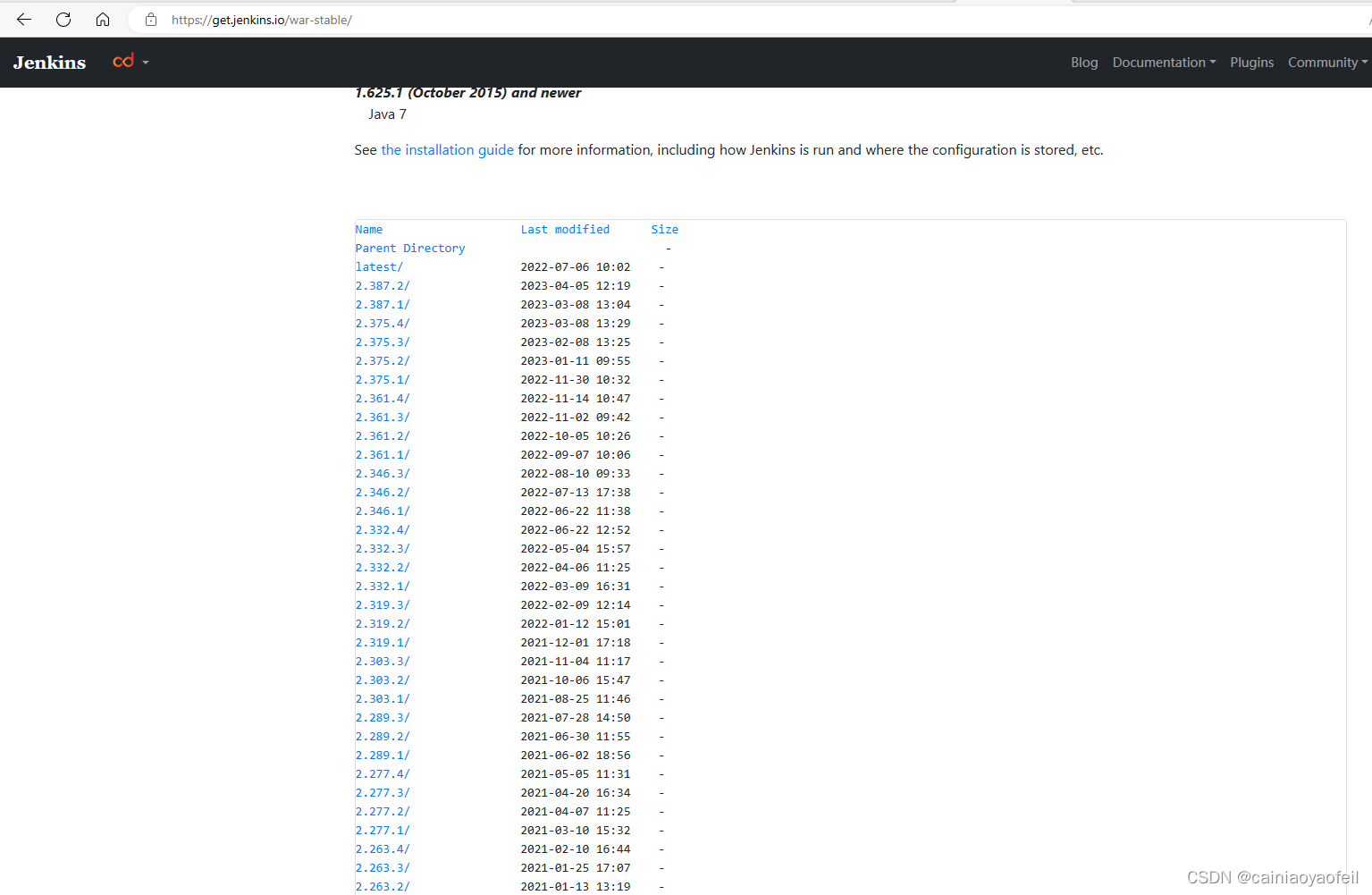This screenshot has width=1372, height=895.
Task: Open the 2.332.4/ directory
Action: pos(383,530)
